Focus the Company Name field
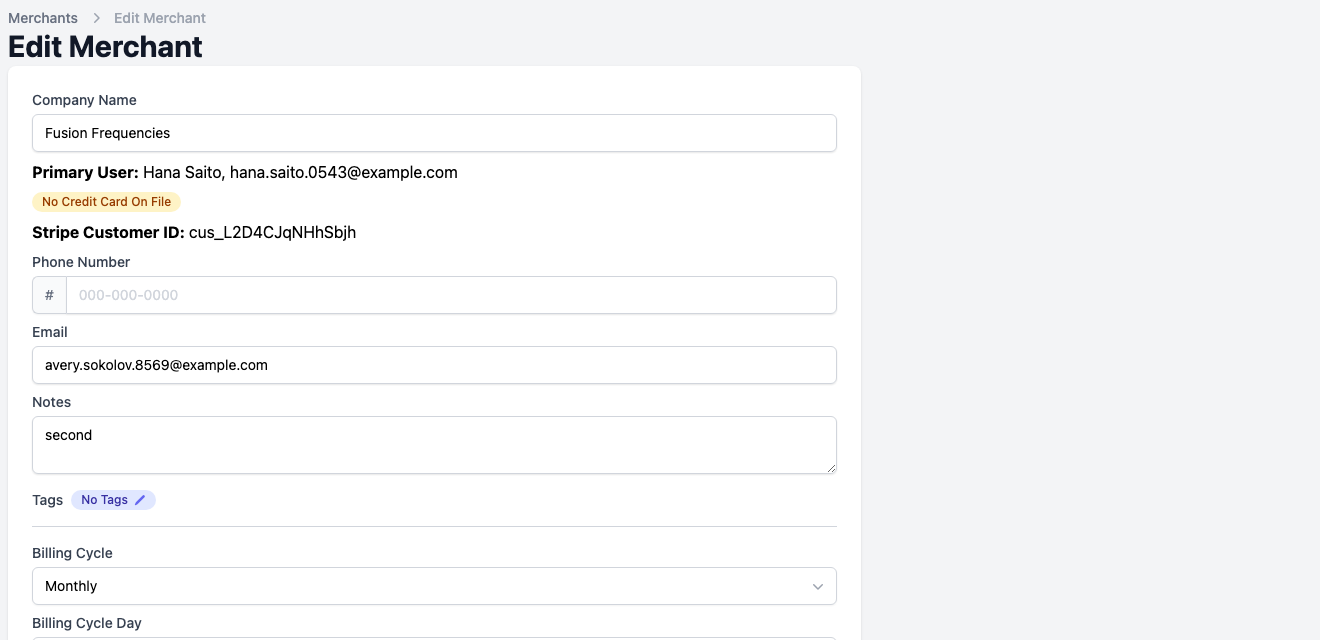The image size is (1320, 640). [x=434, y=133]
